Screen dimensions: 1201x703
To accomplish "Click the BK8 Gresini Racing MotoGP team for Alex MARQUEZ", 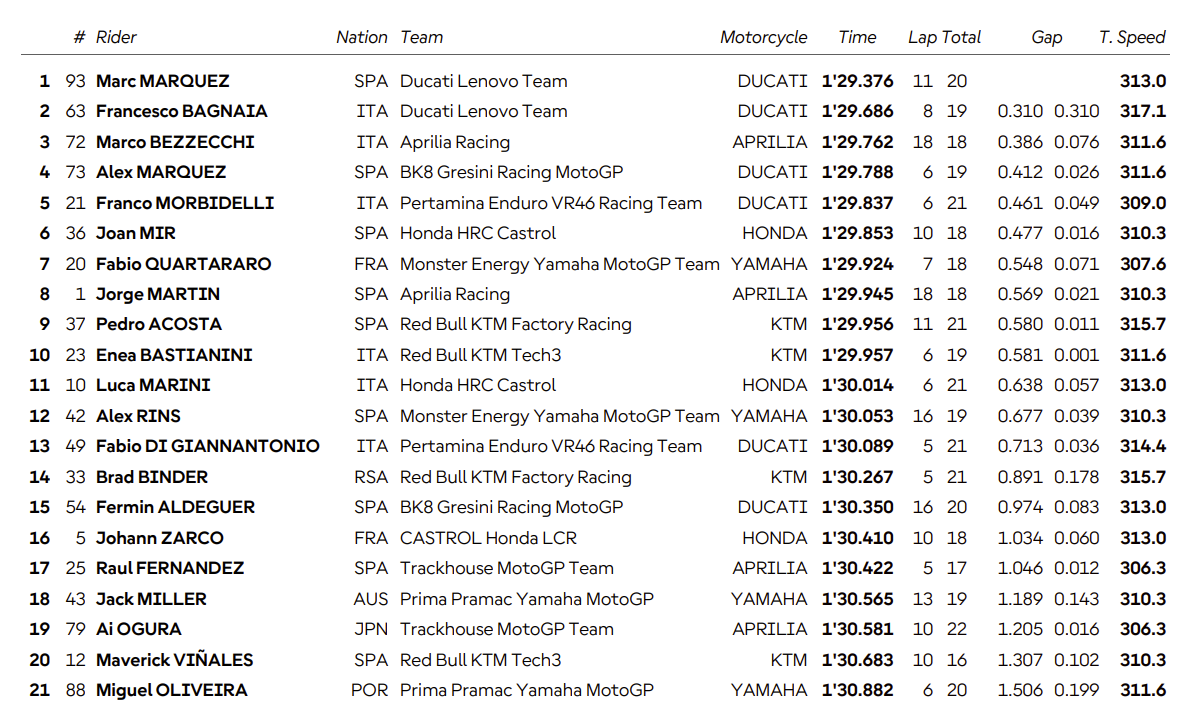I will (x=511, y=172).
